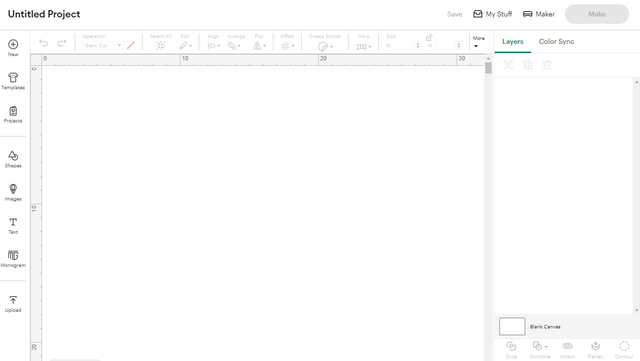Open the Arrange dropdown
Screen dimensions: 640x361
click(x=234, y=46)
